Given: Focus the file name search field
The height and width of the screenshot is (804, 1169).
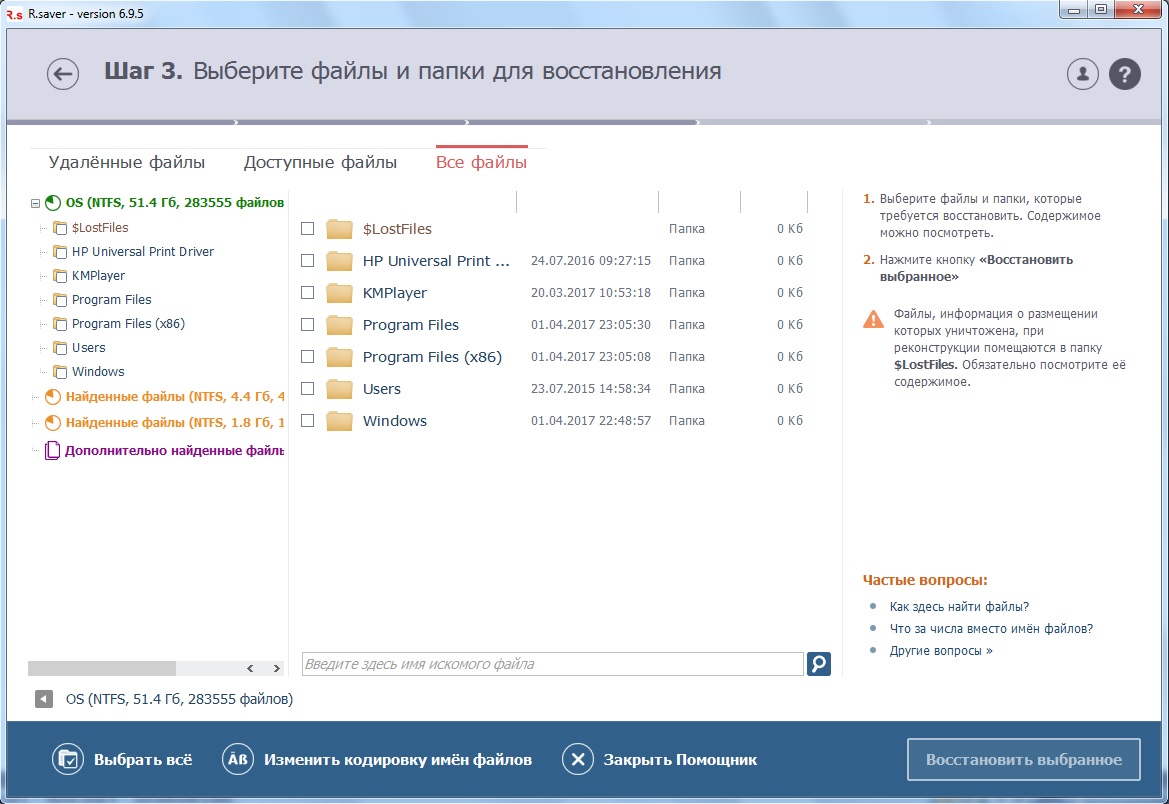Looking at the screenshot, I should [552, 664].
